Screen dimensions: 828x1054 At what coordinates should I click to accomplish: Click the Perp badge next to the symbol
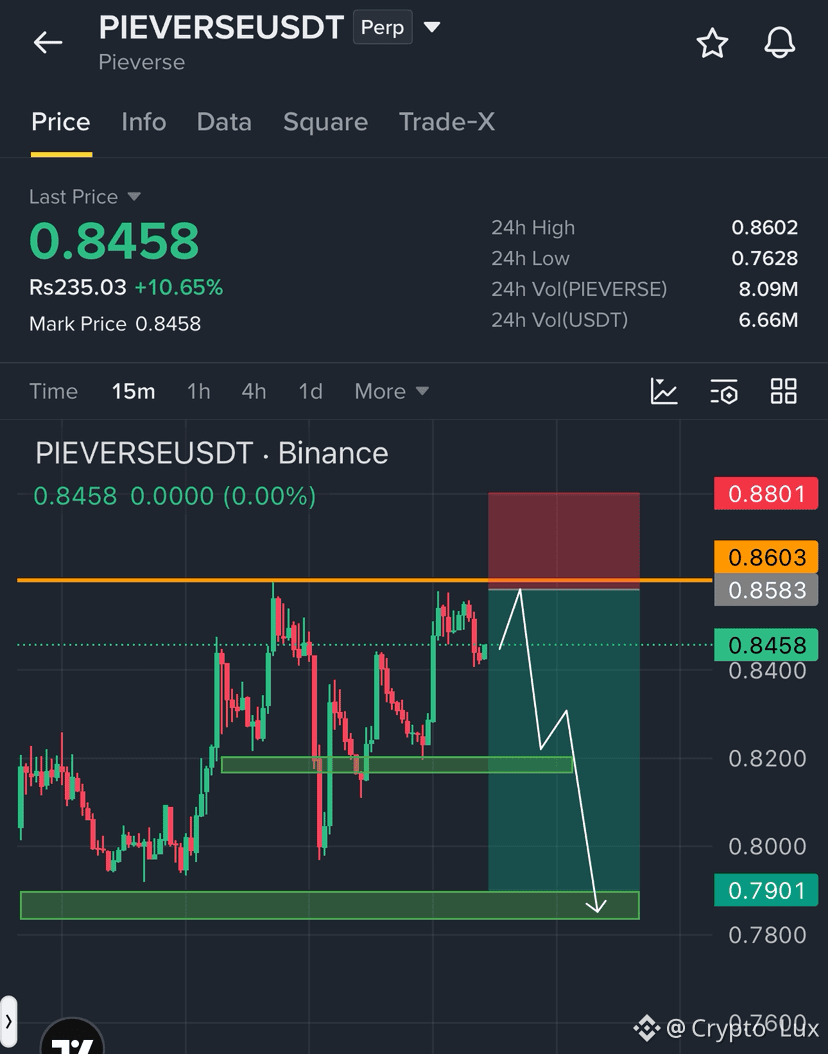click(382, 28)
